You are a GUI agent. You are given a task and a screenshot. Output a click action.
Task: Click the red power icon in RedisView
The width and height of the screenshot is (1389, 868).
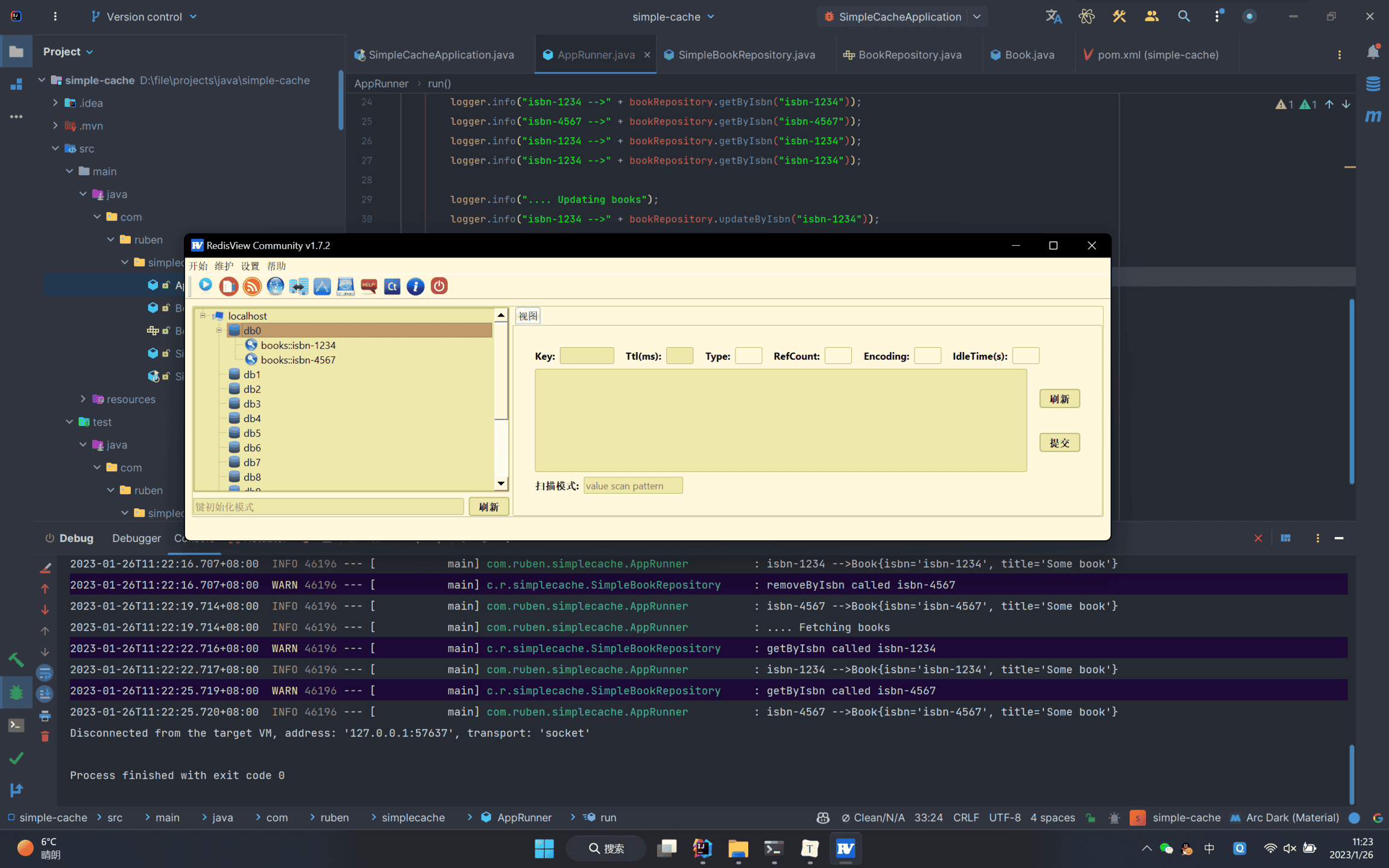439,286
